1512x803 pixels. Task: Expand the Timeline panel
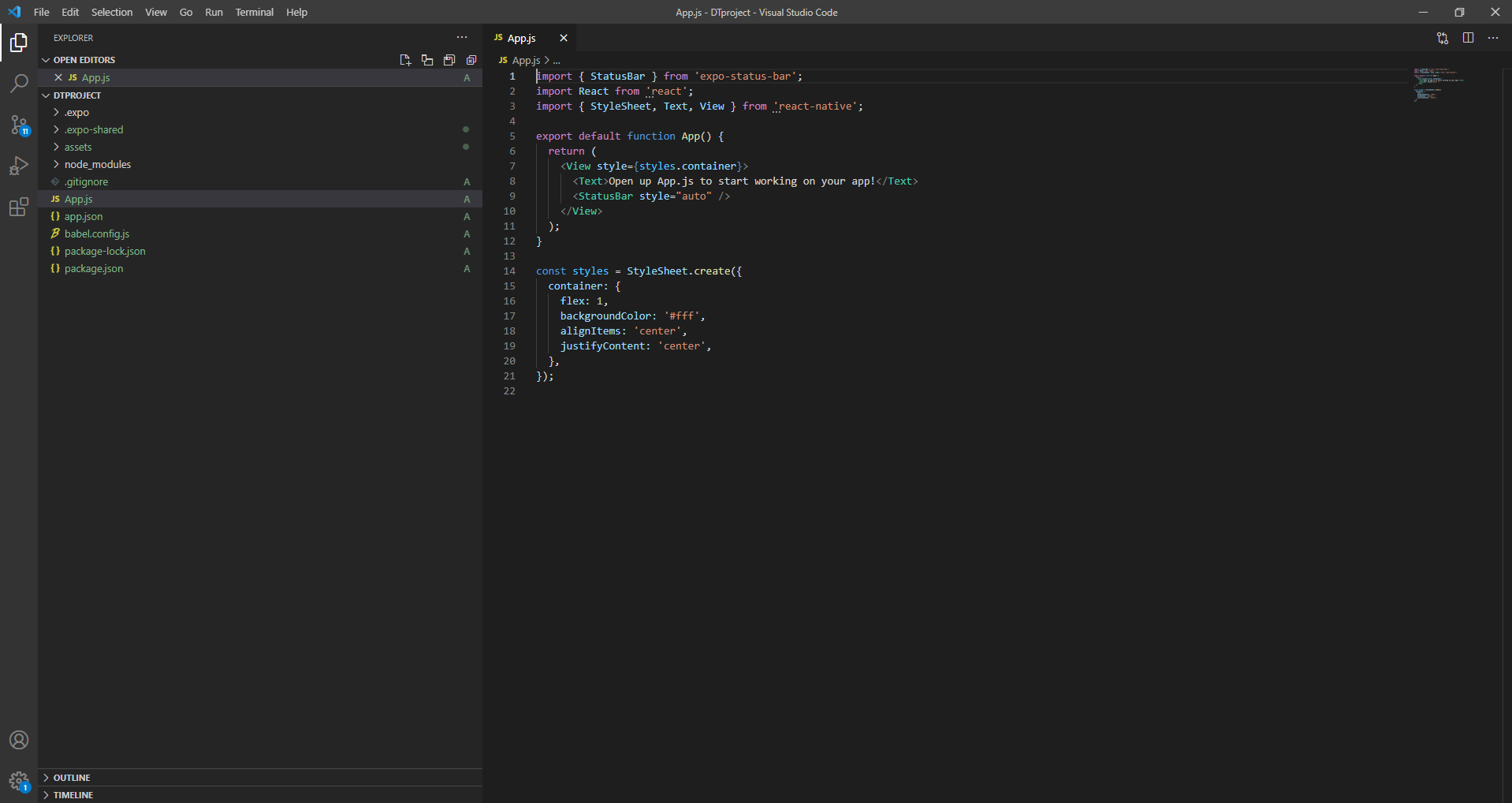point(260,795)
